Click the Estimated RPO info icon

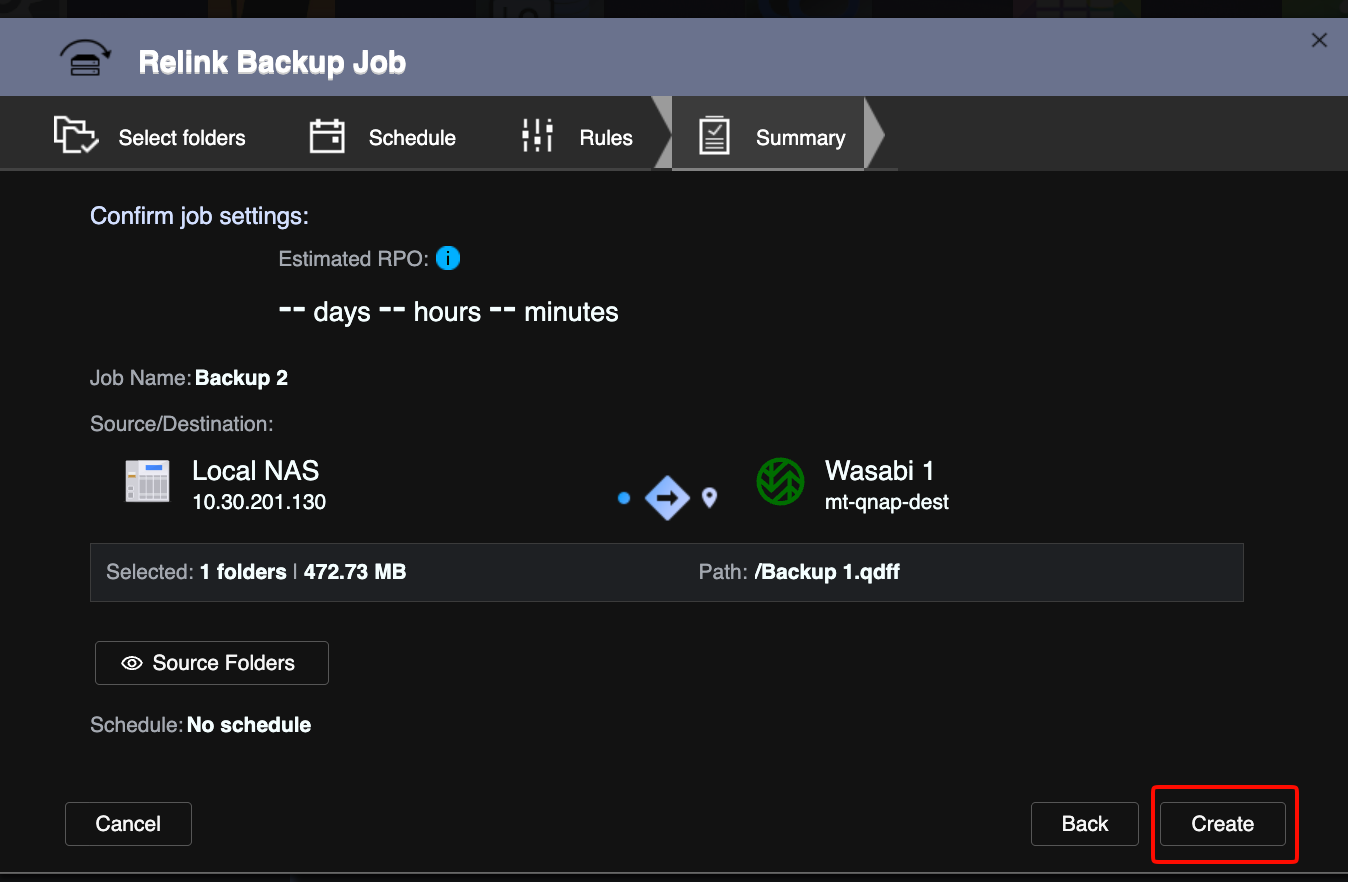point(448,259)
